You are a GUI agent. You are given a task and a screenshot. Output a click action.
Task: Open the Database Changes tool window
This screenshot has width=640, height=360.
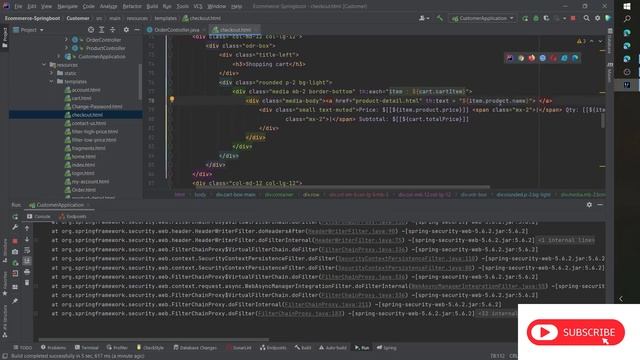tap(195, 348)
